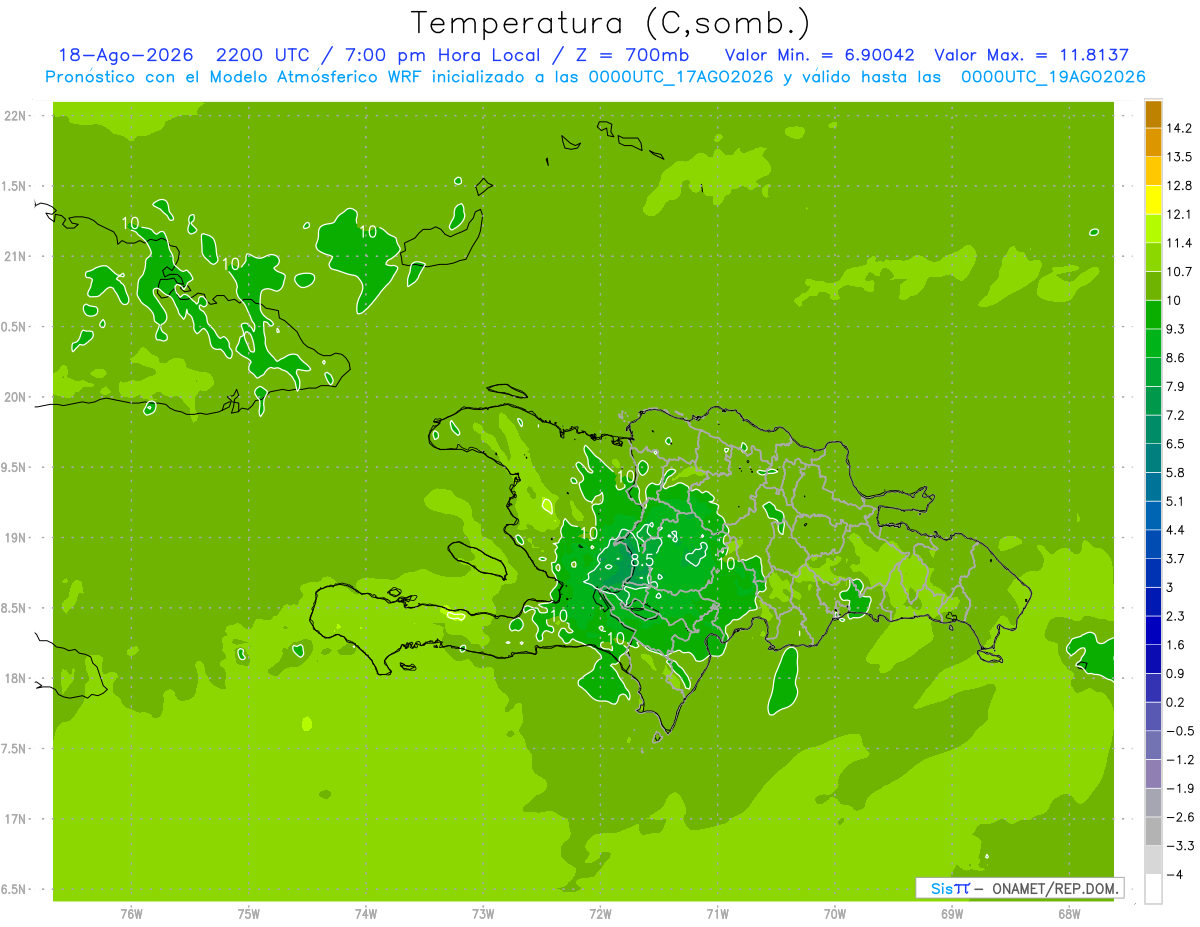1200x927 pixels.
Task: Click the colorbar value '-4'
Action: 1175,875
